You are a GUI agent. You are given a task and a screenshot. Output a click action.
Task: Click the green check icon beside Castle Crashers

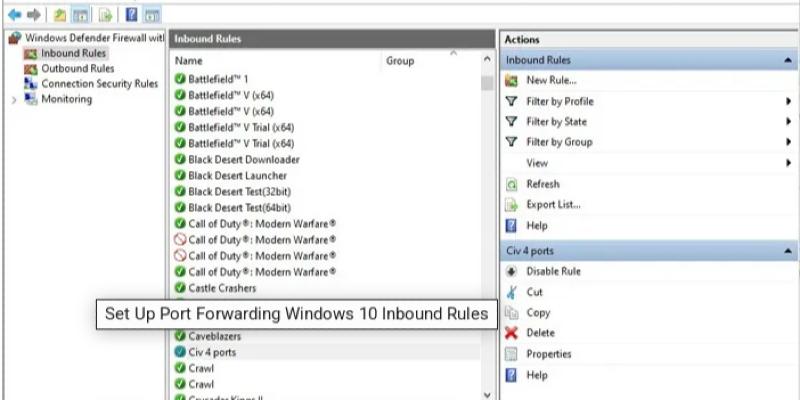click(x=180, y=288)
